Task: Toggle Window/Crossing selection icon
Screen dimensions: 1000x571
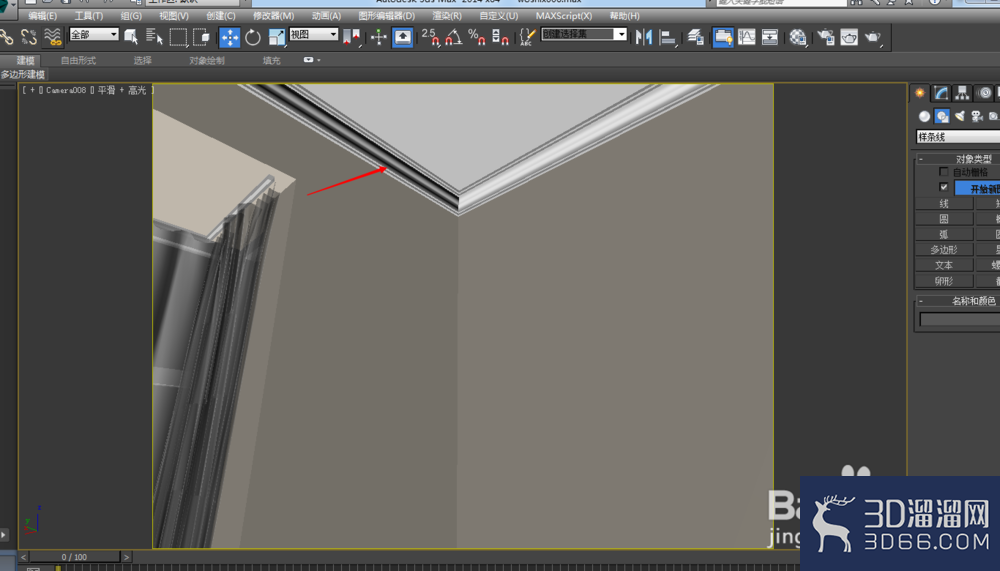Action: (202, 38)
